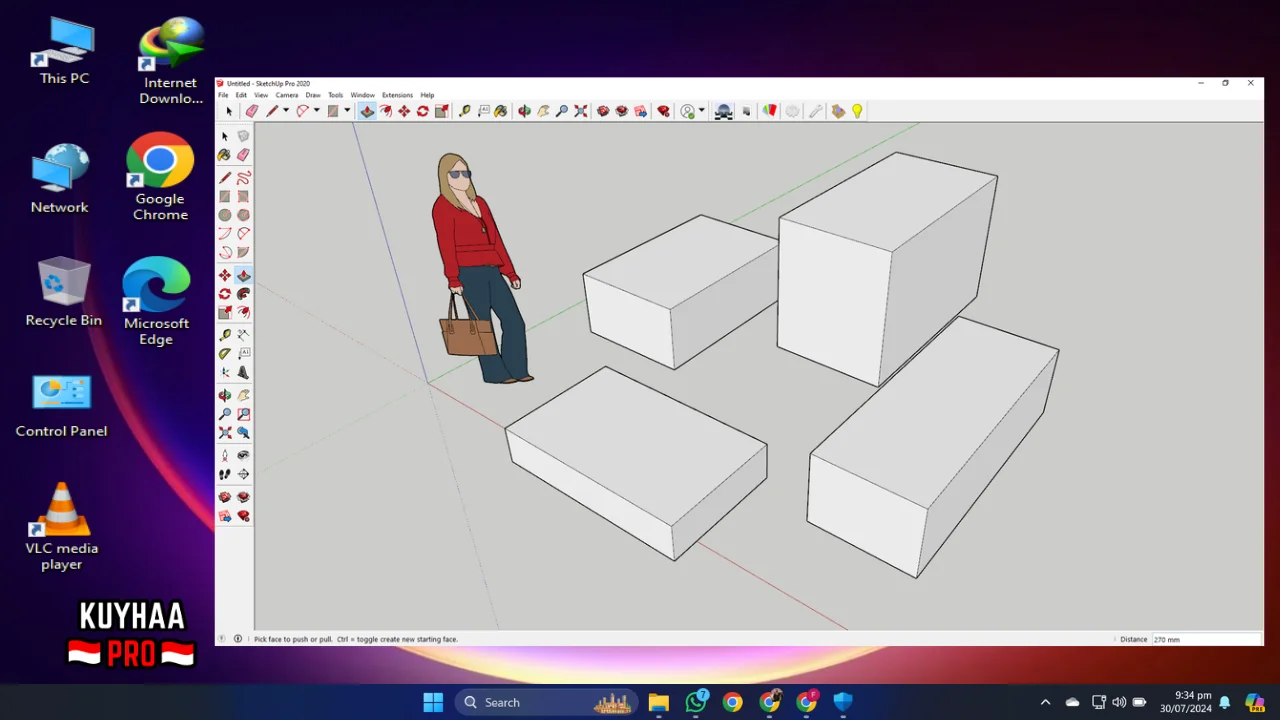Click the taskbar Search box
The width and height of the screenshot is (1280, 720).
pos(547,702)
